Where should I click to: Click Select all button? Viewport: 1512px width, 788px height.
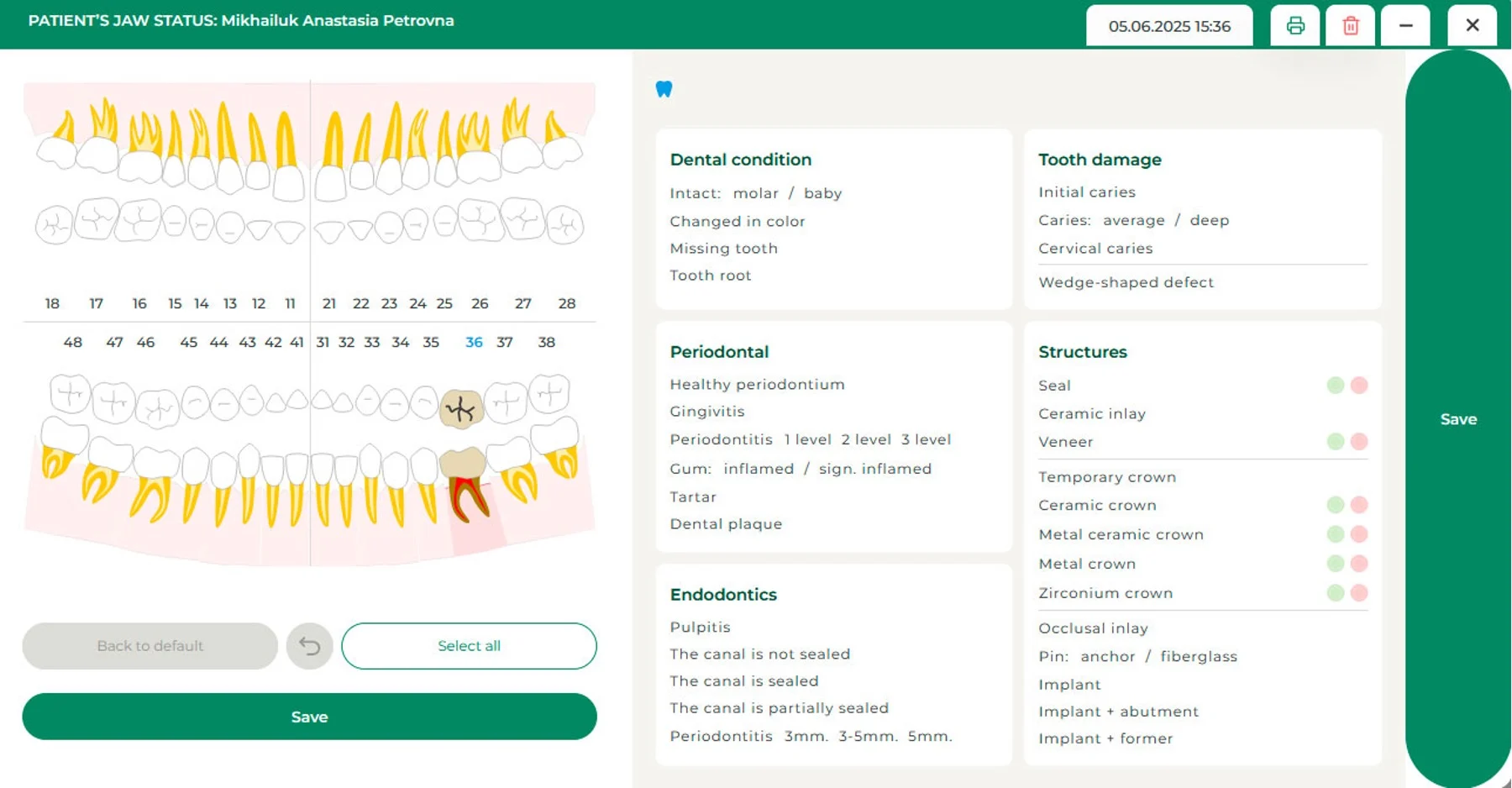pos(469,646)
